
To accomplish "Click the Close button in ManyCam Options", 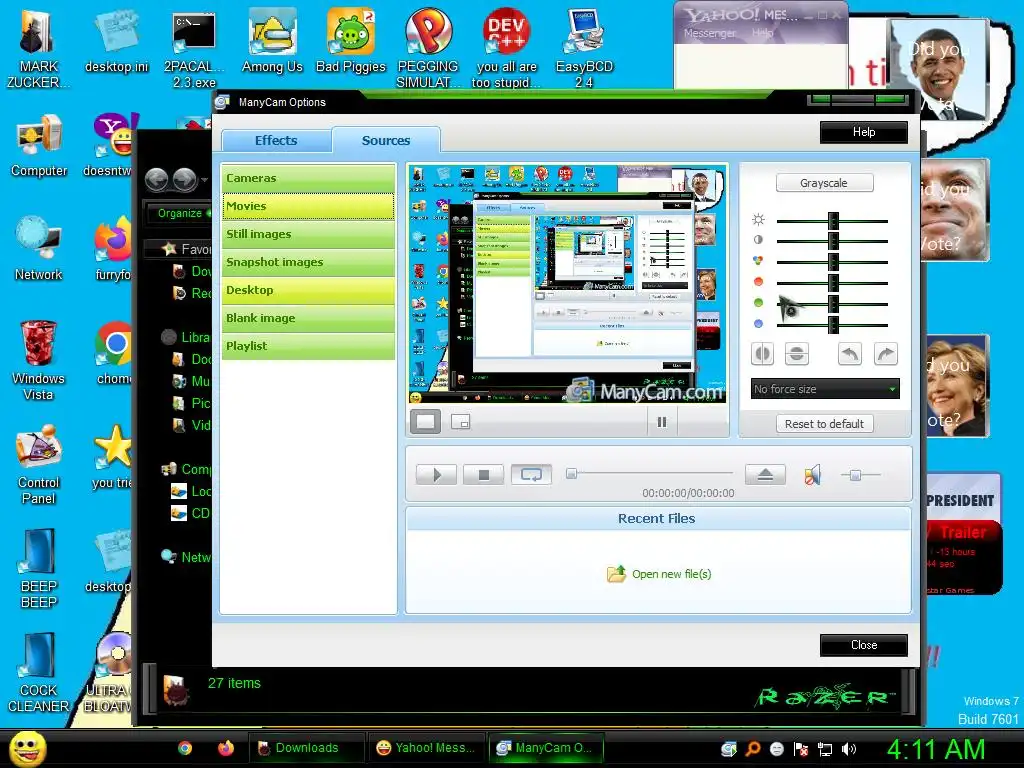I will [863, 645].
